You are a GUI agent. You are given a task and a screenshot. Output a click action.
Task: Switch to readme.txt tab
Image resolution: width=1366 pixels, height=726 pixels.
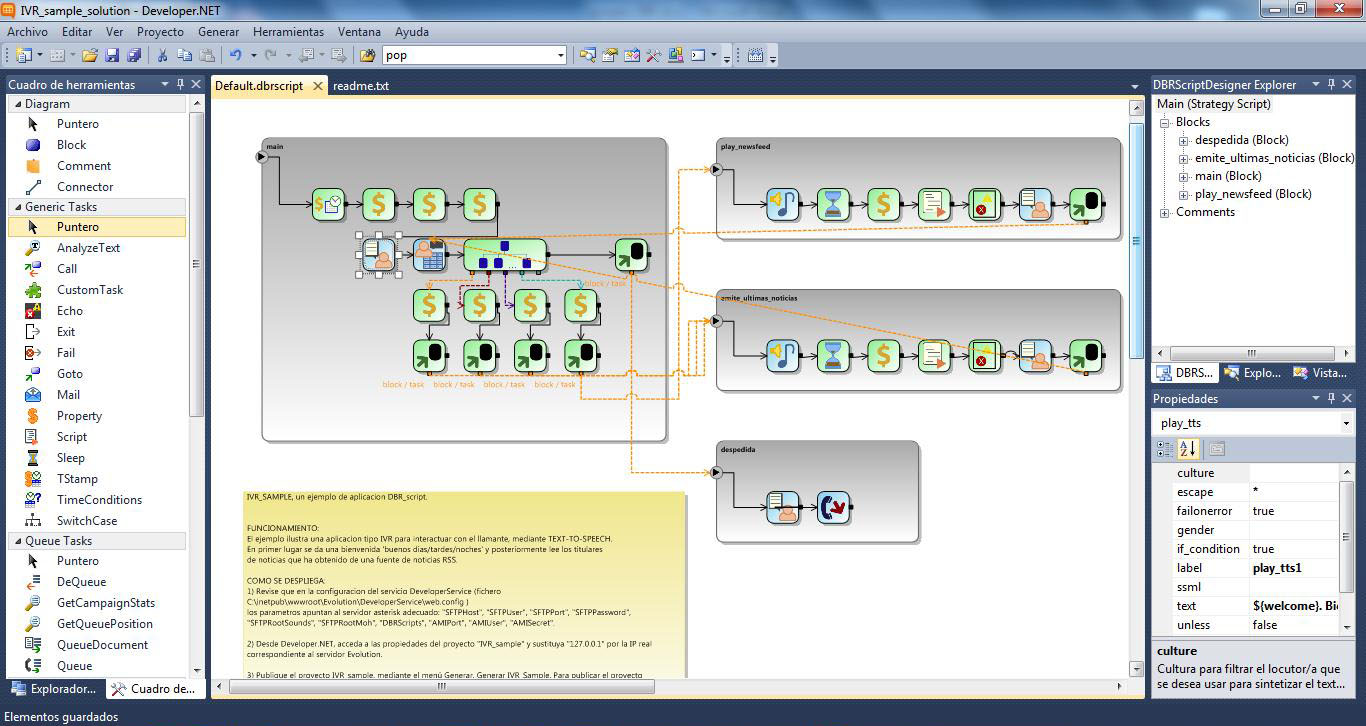pyautogui.click(x=361, y=86)
